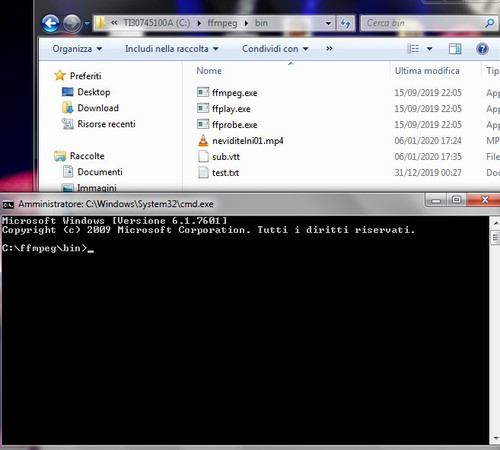Open address bar history dropdown arrow
Image resolution: width=500 pixels, height=450 pixels.
[328, 23]
